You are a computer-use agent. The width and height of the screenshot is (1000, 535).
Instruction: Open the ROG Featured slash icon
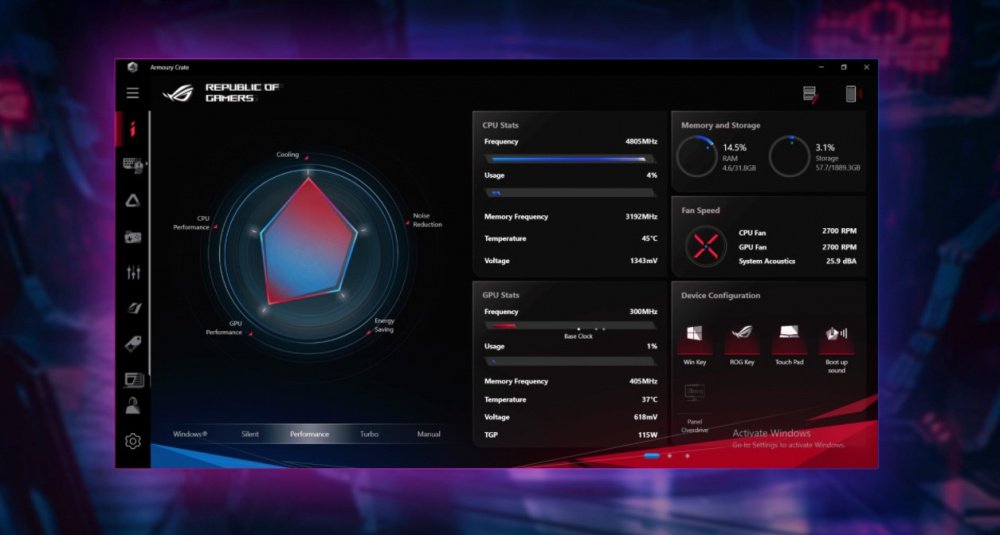tap(133, 309)
